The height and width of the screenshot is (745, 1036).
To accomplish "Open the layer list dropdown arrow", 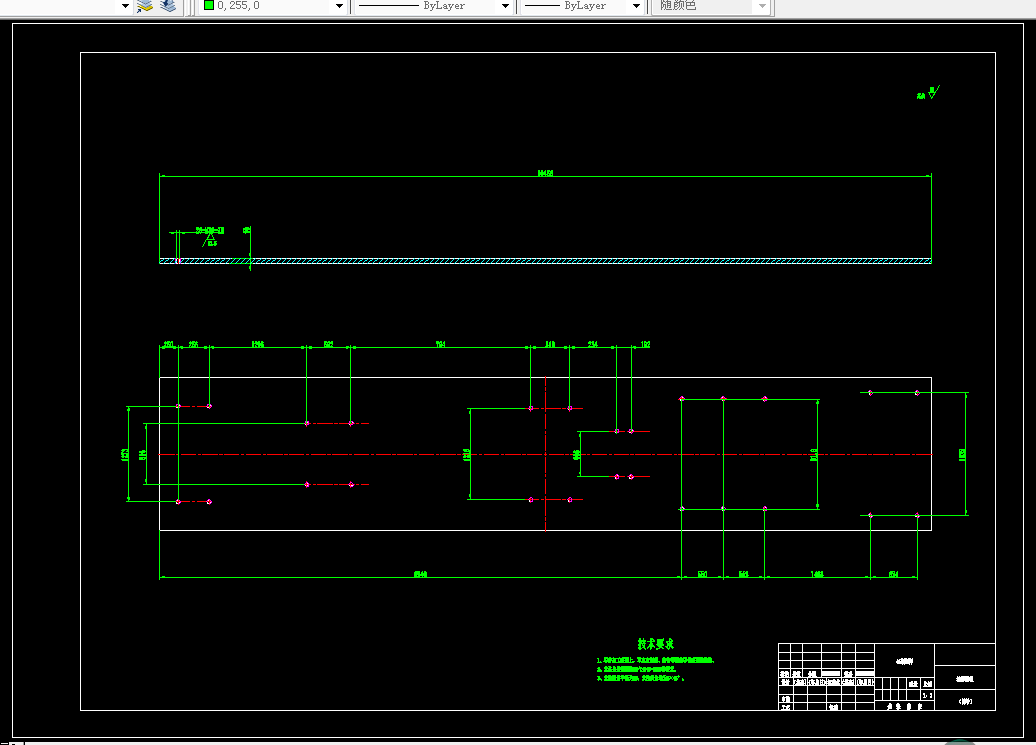I will pyautogui.click(x=125, y=6).
